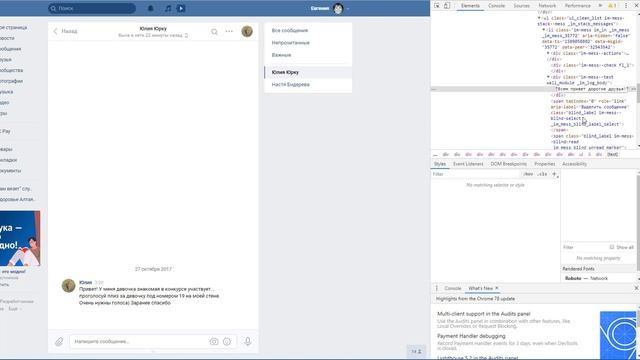The width and height of the screenshot is (640, 360).
Task: Click the Computed pane Filter field
Action: 584,247
